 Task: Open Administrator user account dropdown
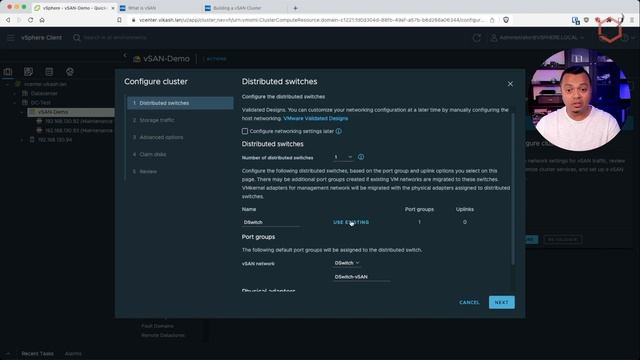pyautogui.click(x=537, y=38)
